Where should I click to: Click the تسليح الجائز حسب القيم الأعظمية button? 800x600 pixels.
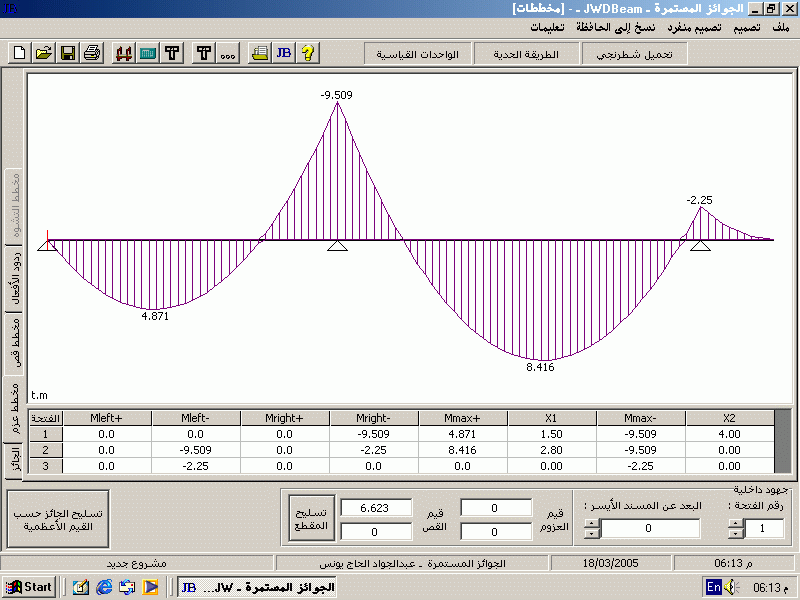[58, 518]
